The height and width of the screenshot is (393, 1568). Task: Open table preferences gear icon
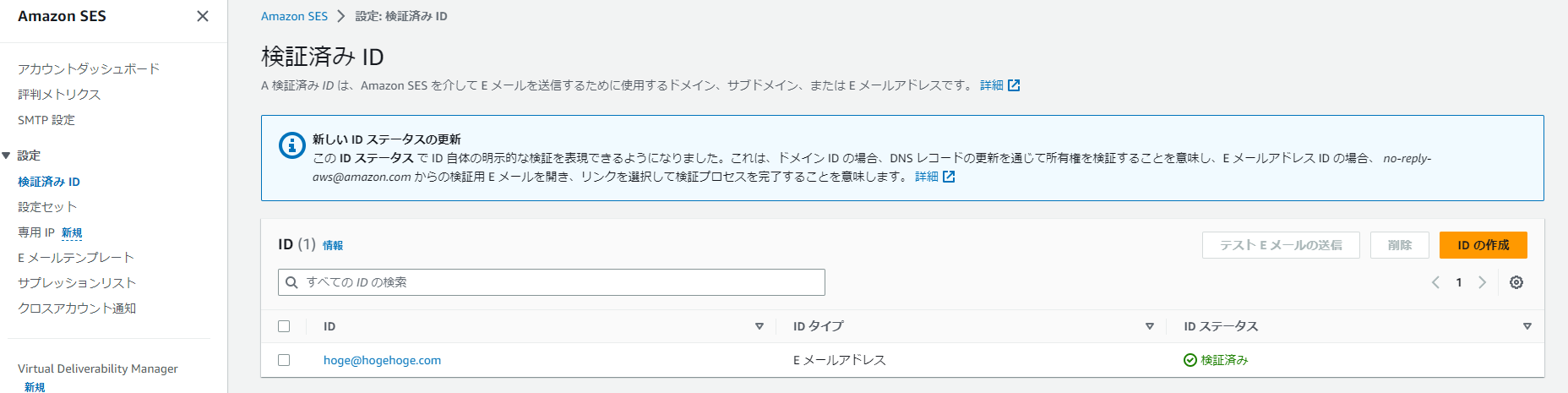click(x=1516, y=282)
